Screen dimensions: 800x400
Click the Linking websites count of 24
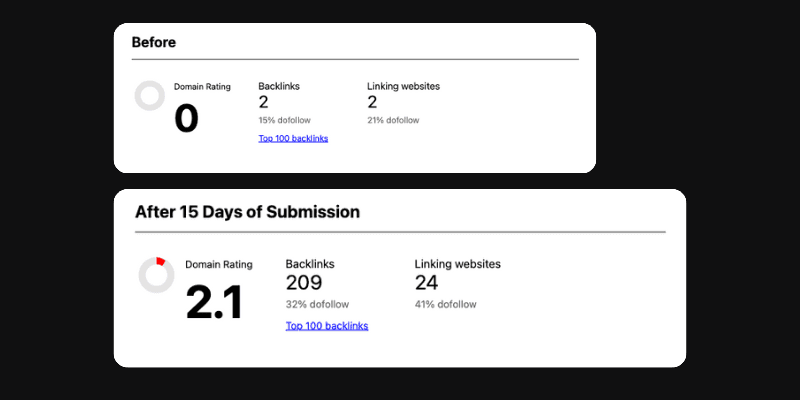pyautogui.click(x=427, y=283)
